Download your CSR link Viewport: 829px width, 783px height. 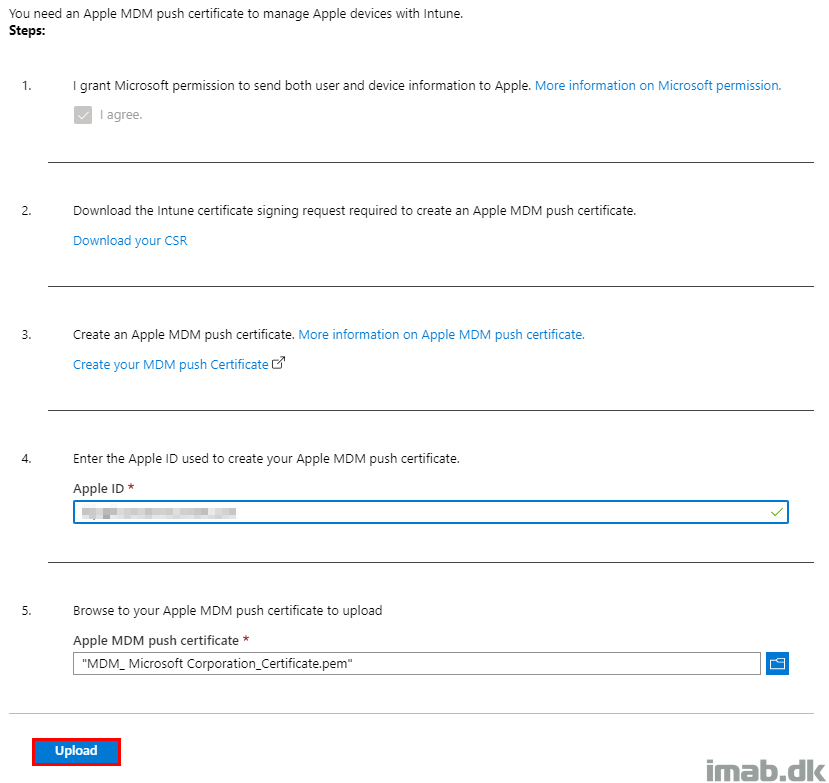click(x=130, y=241)
